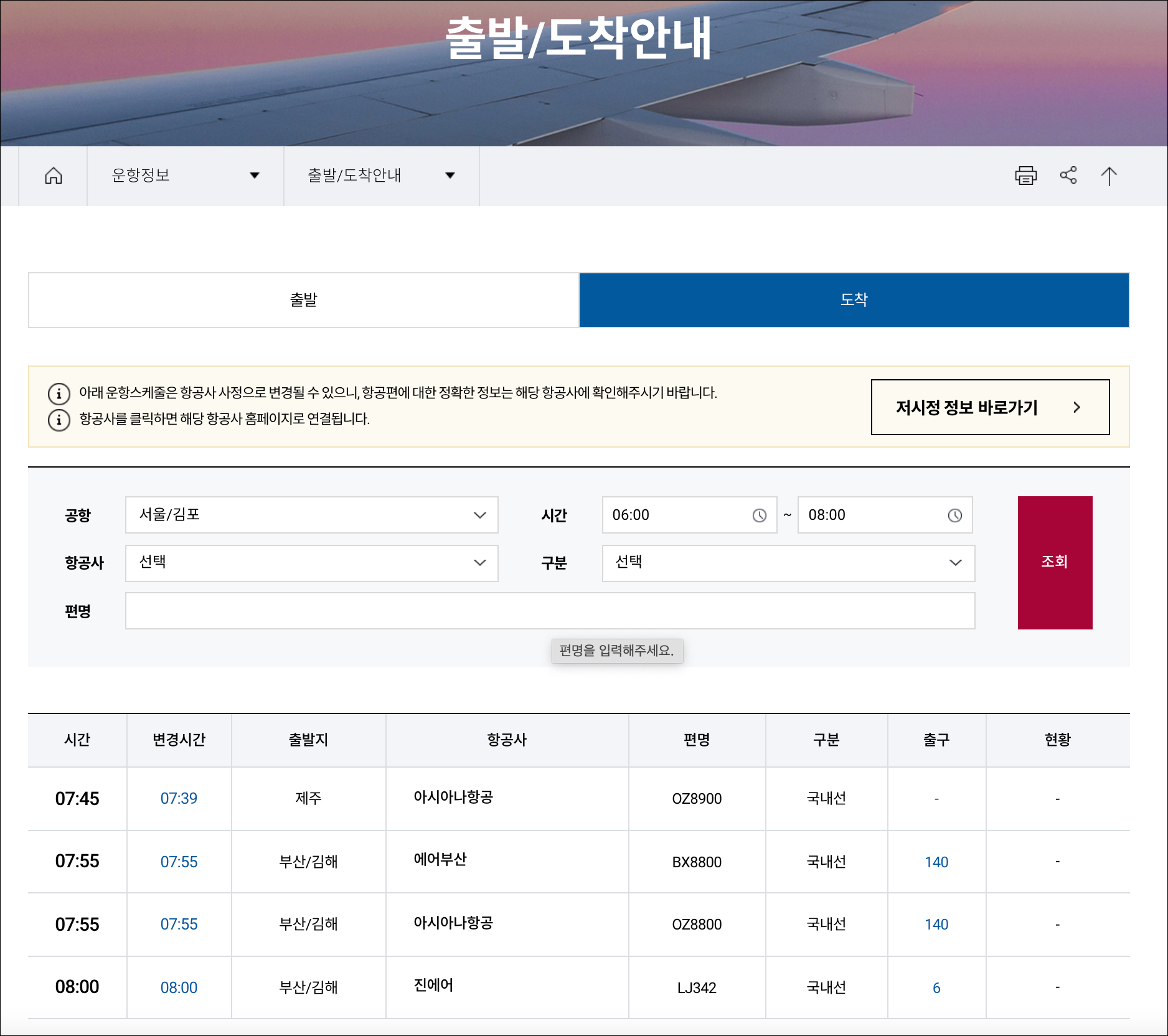Expand the 운항정보 breadcrumb dropdown
The width and height of the screenshot is (1168, 1036).
(x=185, y=176)
